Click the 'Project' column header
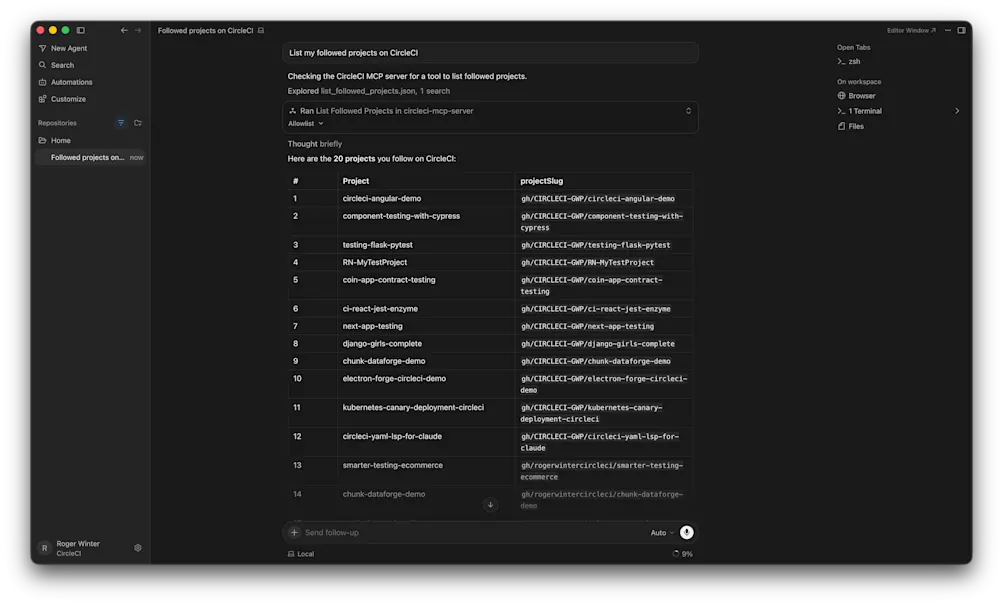 tap(356, 181)
